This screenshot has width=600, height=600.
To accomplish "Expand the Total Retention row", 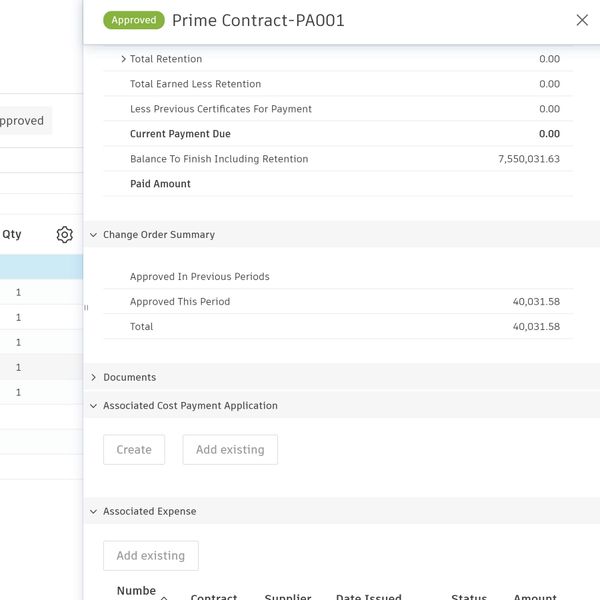I will tap(123, 59).
